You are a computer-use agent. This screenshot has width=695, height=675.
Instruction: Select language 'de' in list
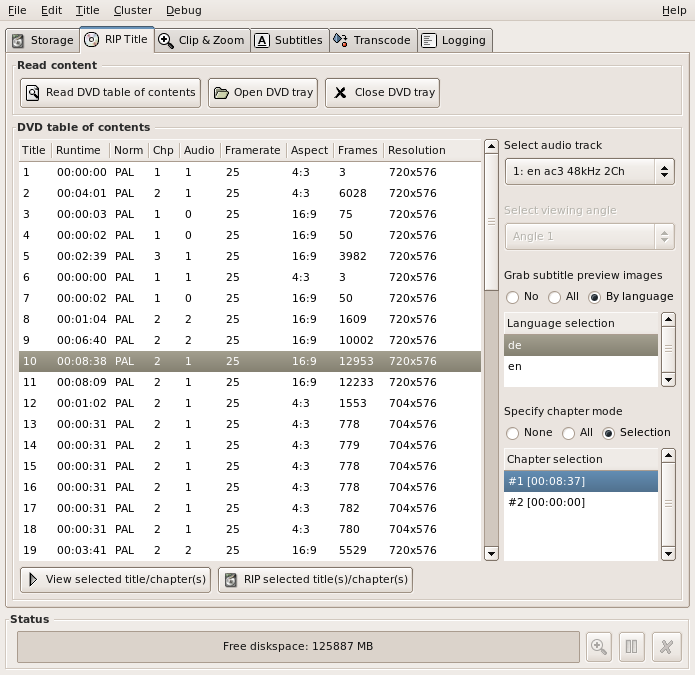[x=581, y=345]
